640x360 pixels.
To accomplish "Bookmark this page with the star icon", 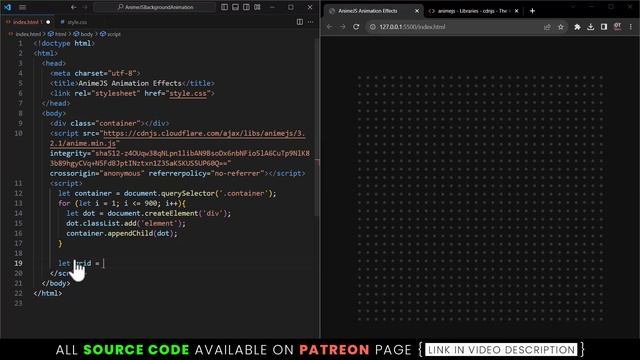I will [561, 27].
